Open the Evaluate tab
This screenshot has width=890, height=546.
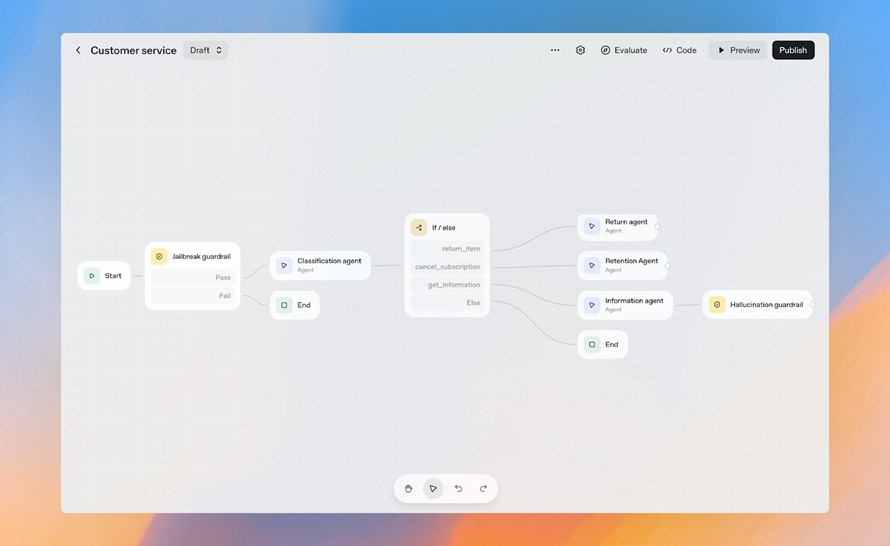[624, 50]
